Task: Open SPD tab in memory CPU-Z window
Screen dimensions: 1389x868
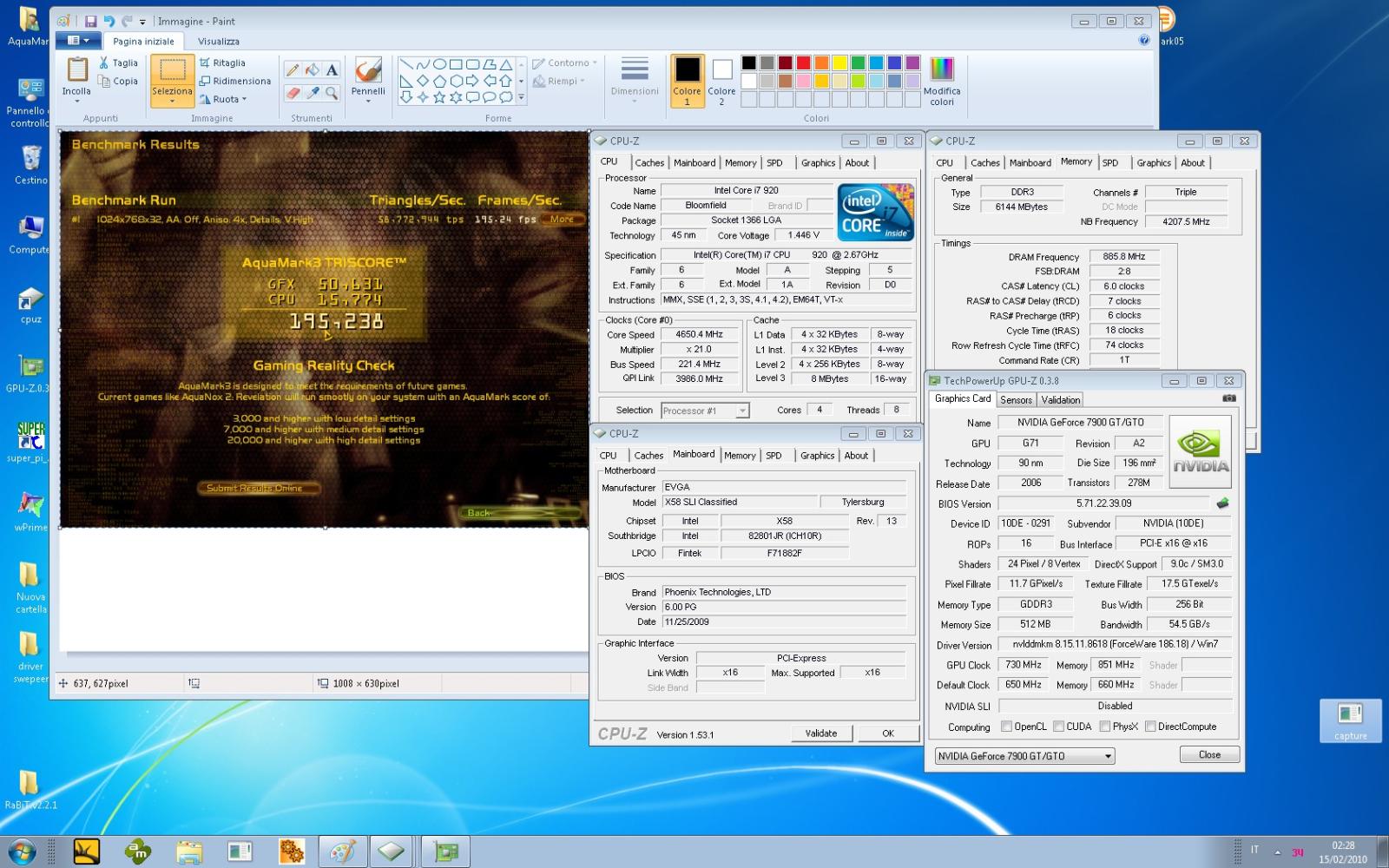Action: coord(1110,162)
